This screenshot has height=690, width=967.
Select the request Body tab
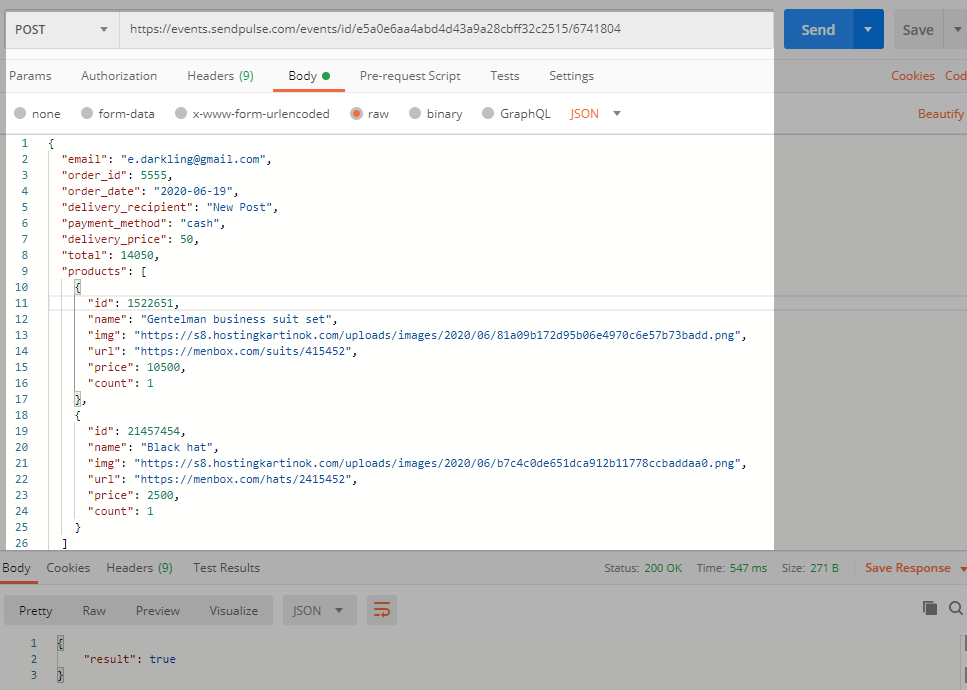click(309, 76)
